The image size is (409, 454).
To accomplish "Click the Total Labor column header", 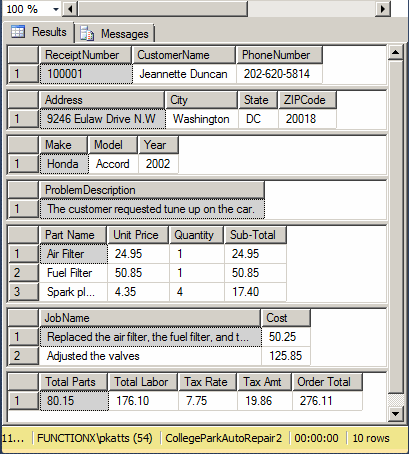I will pyautogui.click(x=143, y=382).
